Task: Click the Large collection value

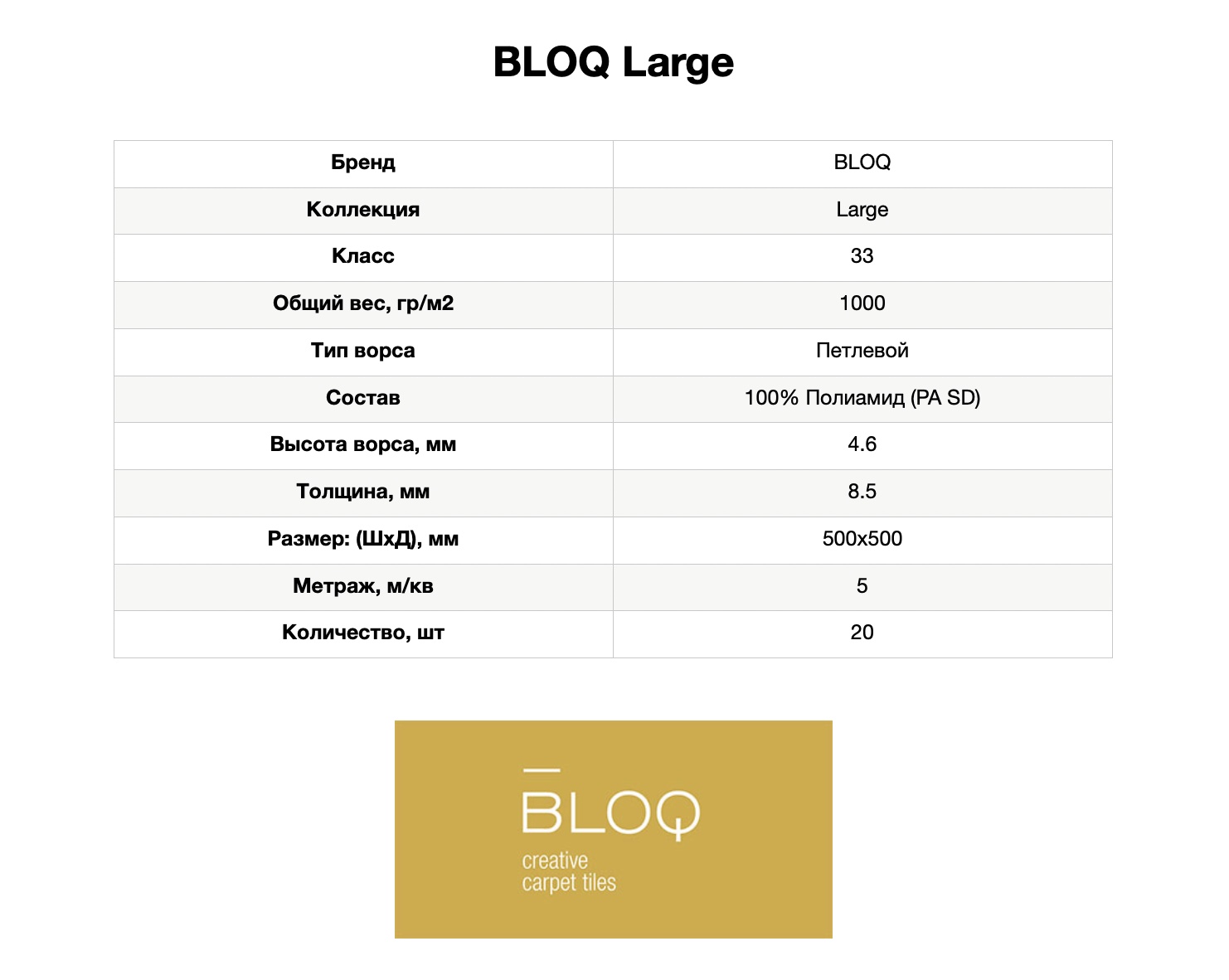Action: [x=862, y=210]
